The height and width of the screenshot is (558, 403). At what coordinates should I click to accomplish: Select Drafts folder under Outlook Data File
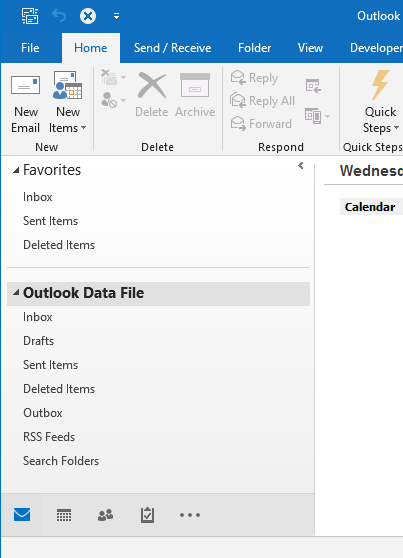tap(38, 341)
